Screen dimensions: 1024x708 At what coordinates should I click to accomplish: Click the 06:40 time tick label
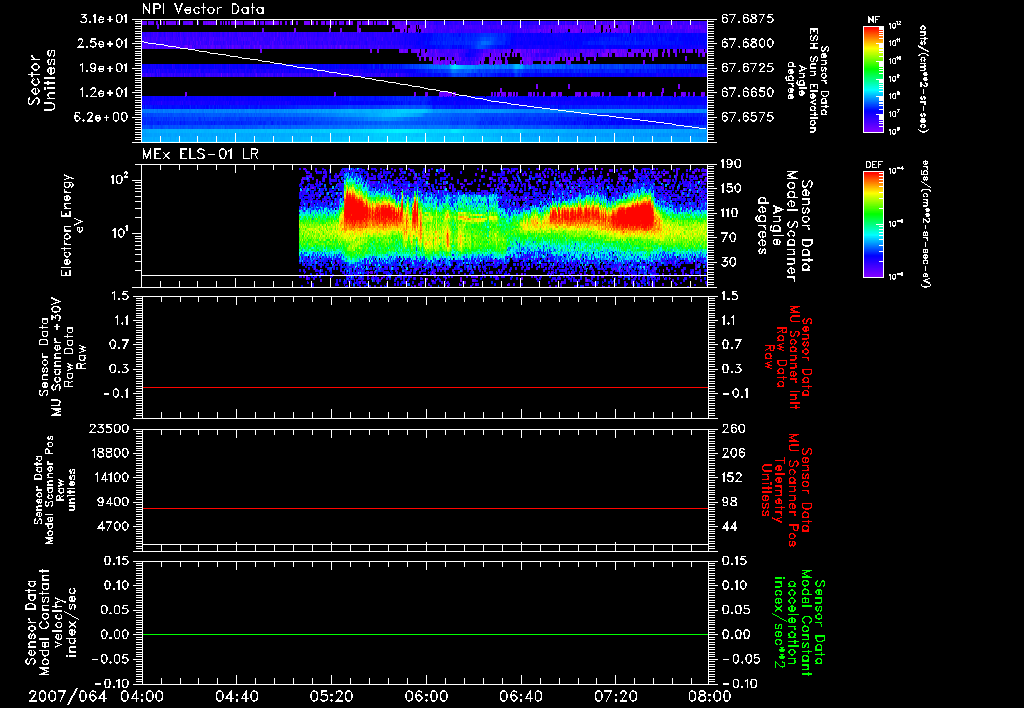click(x=520, y=696)
